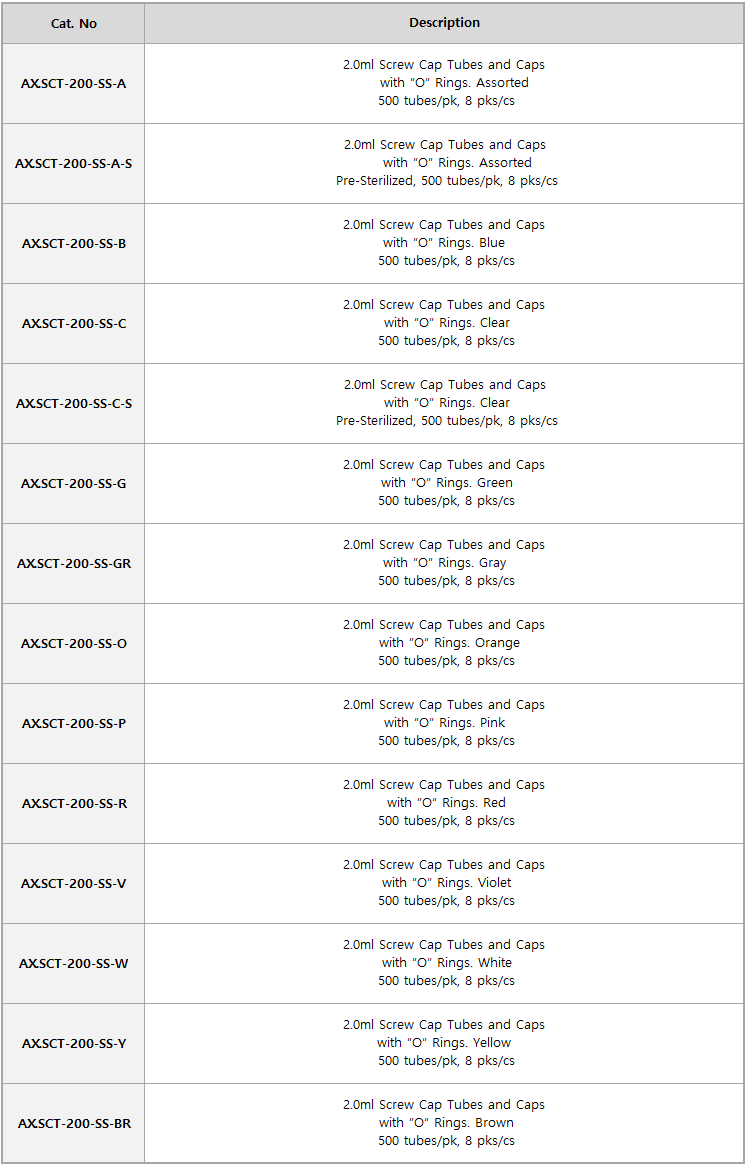Screen dimensions: 747x1167
Task: Click the Description column header
Action: (444, 23)
